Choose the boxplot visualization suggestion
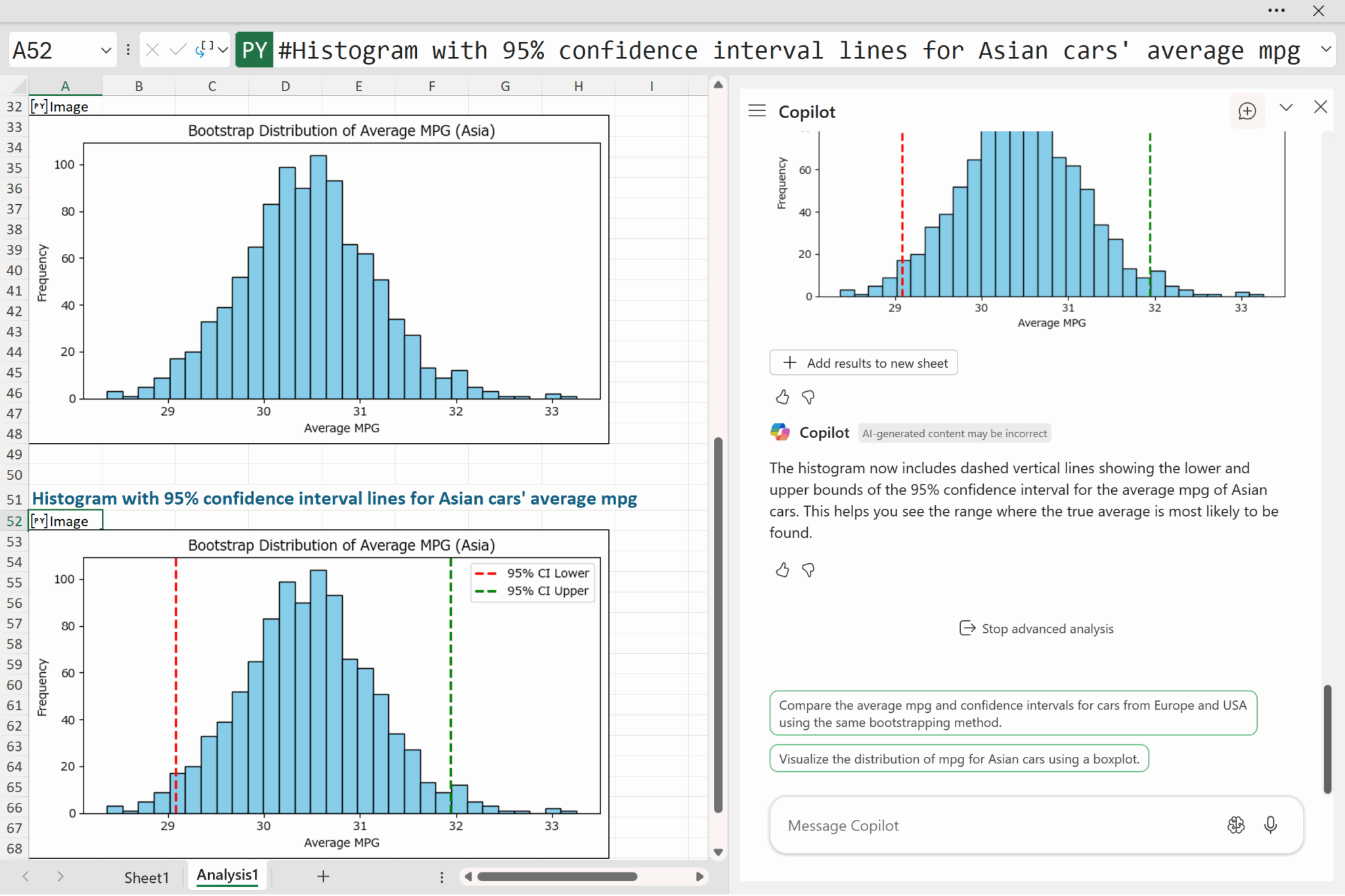Image resolution: width=1345 pixels, height=896 pixels. [x=958, y=759]
